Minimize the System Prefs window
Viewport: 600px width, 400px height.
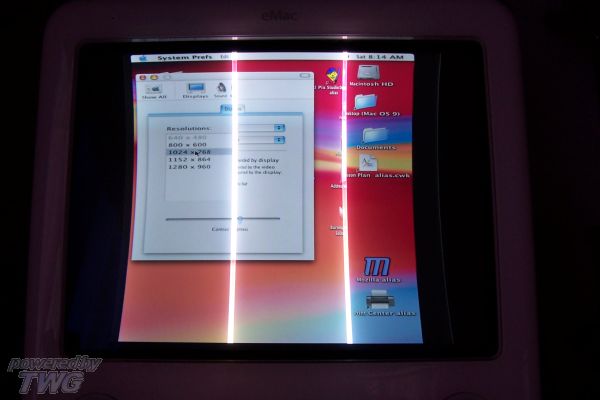[x=154, y=77]
